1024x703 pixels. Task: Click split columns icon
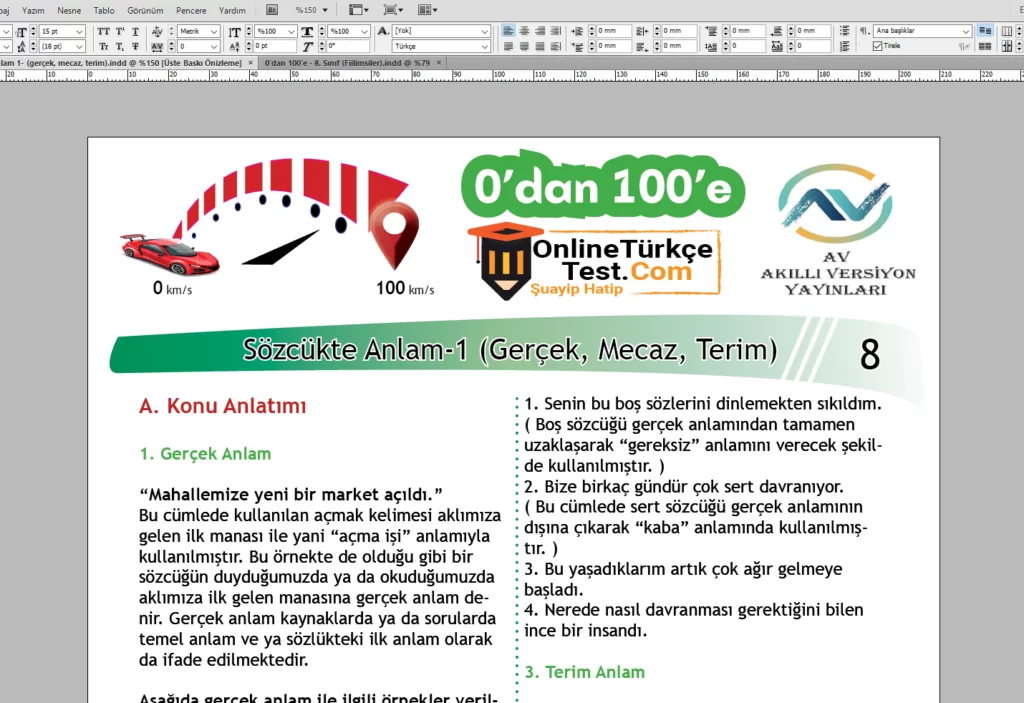pyautogui.click(x=985, y=46)
